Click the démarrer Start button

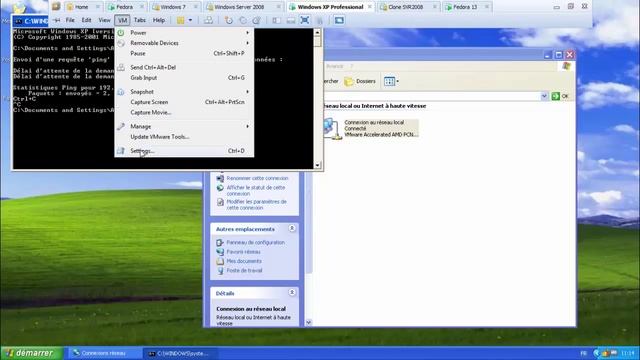click(x=31, y=353)
